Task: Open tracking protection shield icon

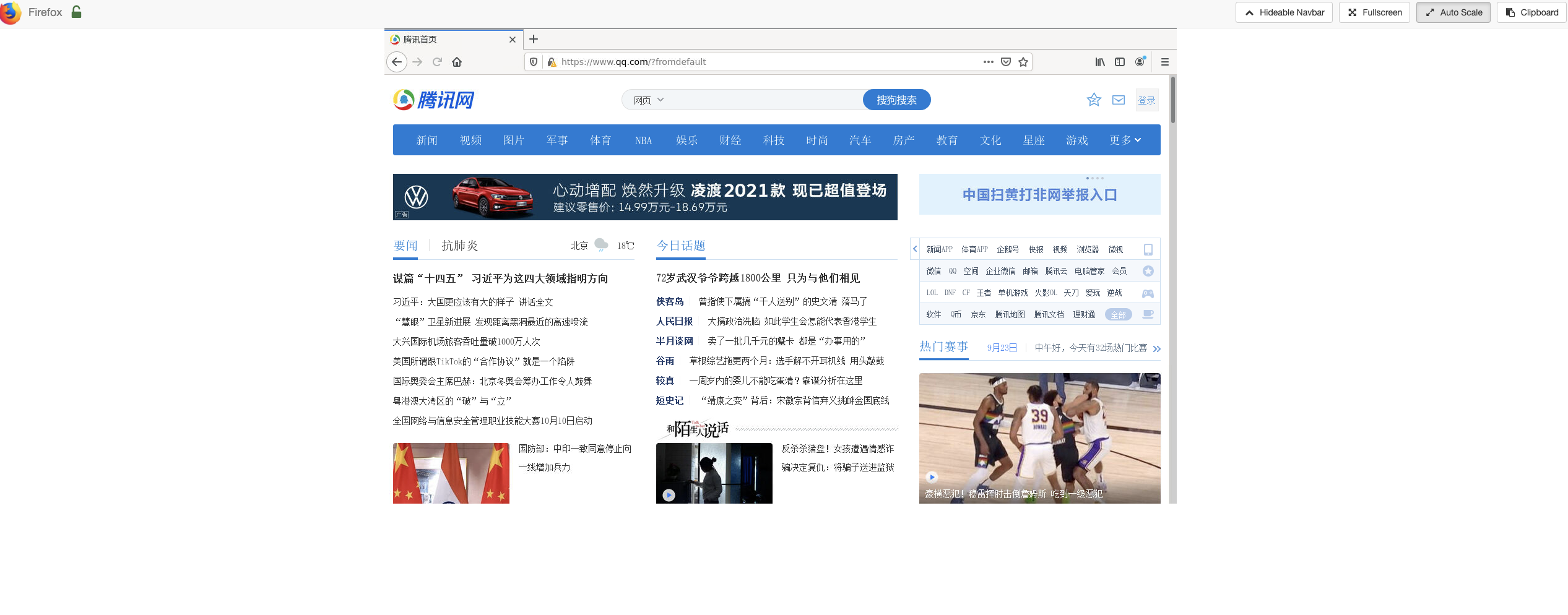Action: 534,62
